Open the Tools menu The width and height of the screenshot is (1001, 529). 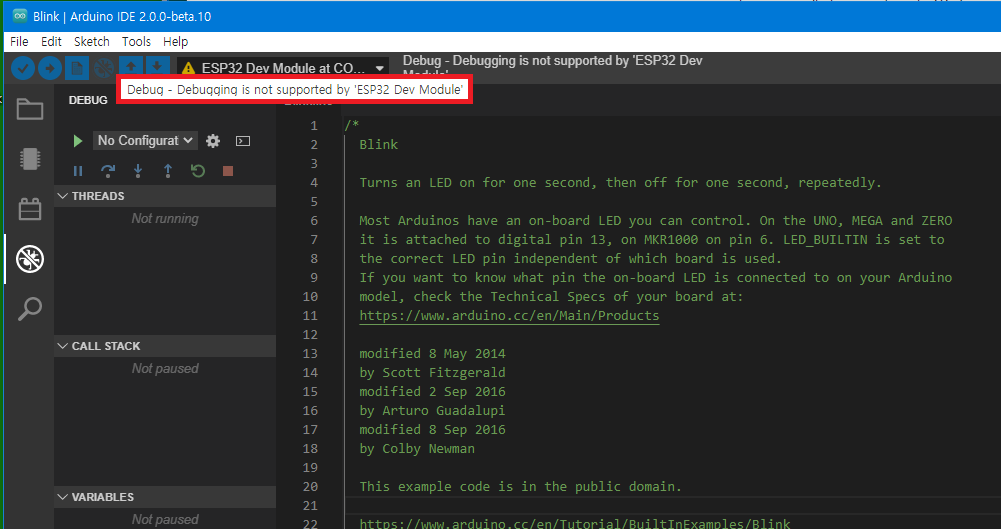tap(136, 41)
